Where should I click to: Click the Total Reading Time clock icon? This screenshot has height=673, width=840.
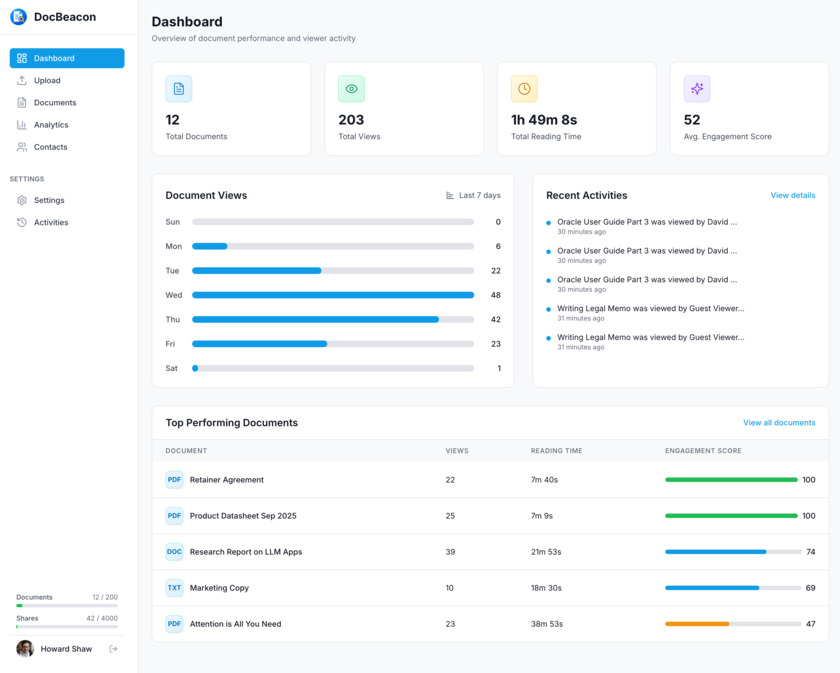(524, 89)
